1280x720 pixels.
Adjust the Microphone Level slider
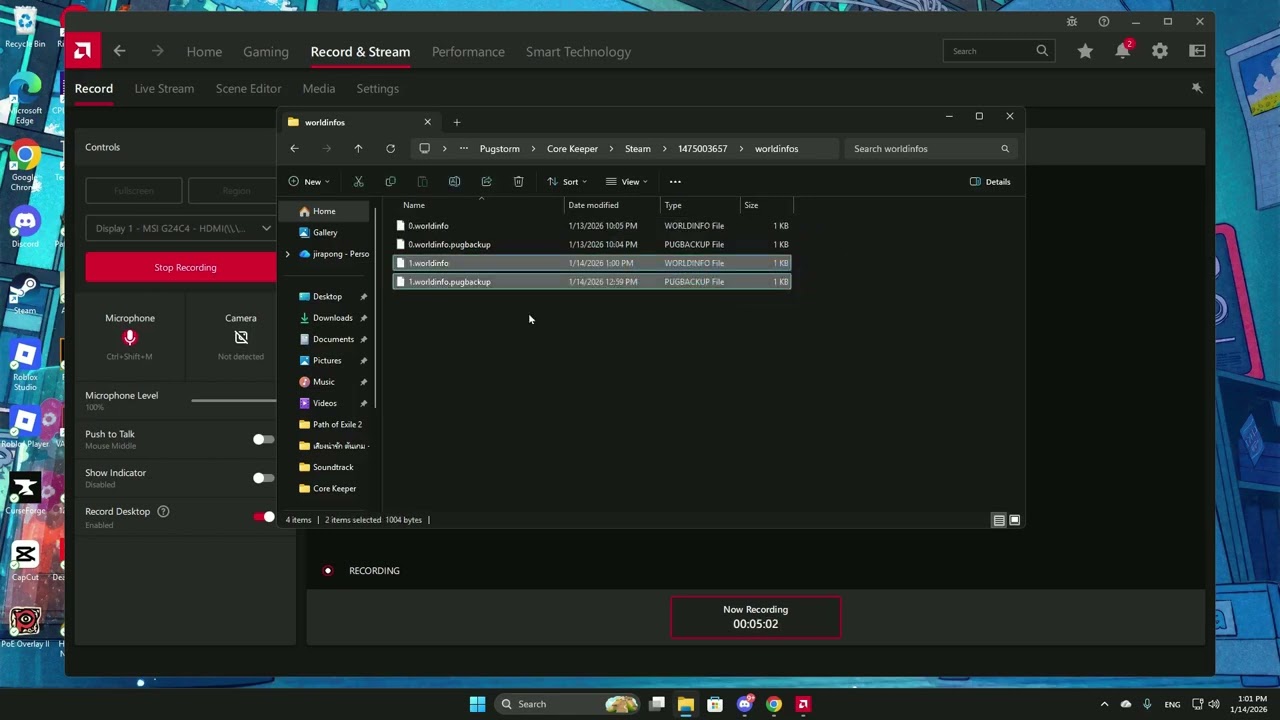[x=234, y=401]
